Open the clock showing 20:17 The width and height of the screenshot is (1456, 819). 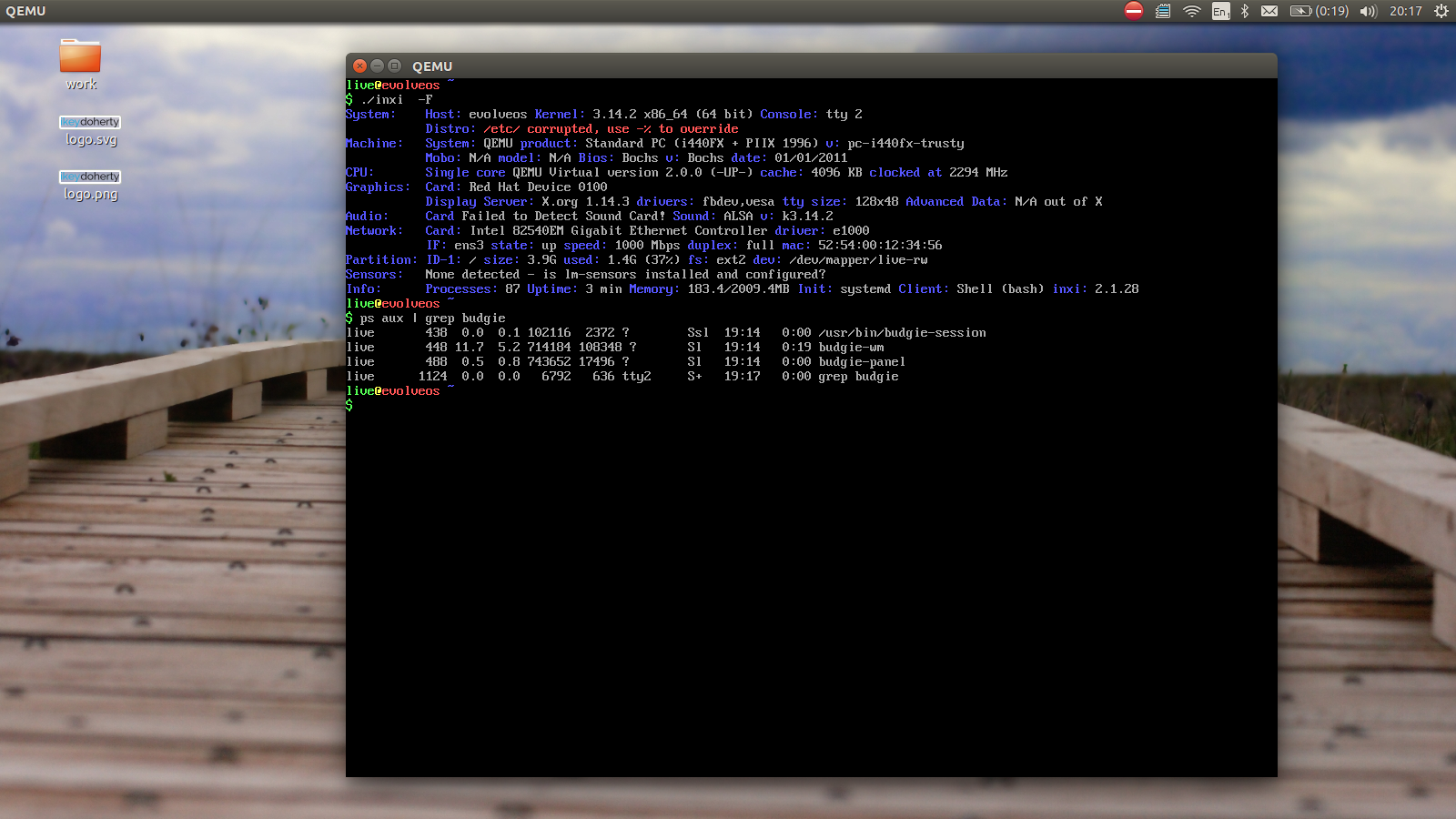coord(1405,11)
